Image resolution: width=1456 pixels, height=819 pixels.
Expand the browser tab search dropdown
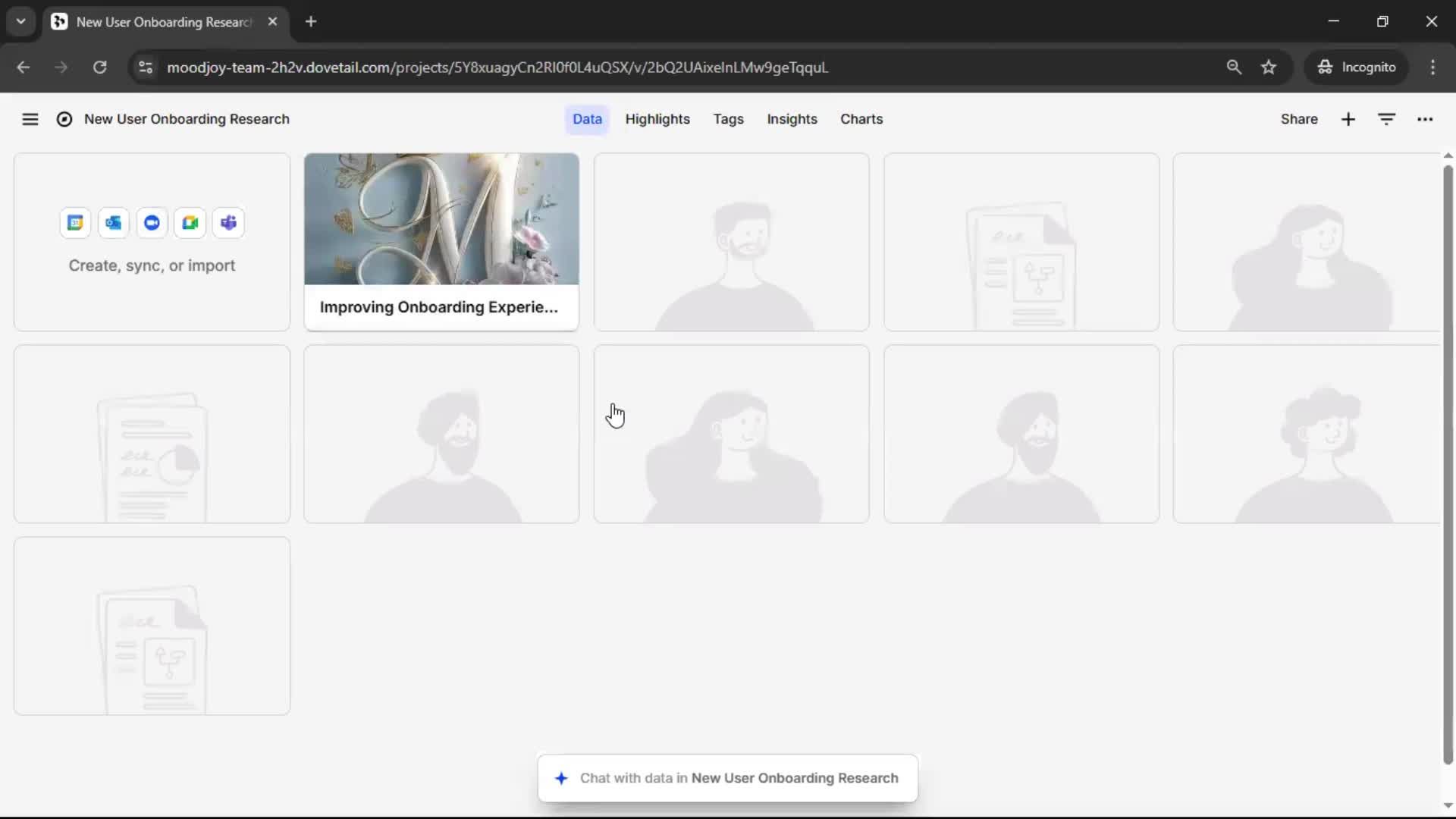20,21
